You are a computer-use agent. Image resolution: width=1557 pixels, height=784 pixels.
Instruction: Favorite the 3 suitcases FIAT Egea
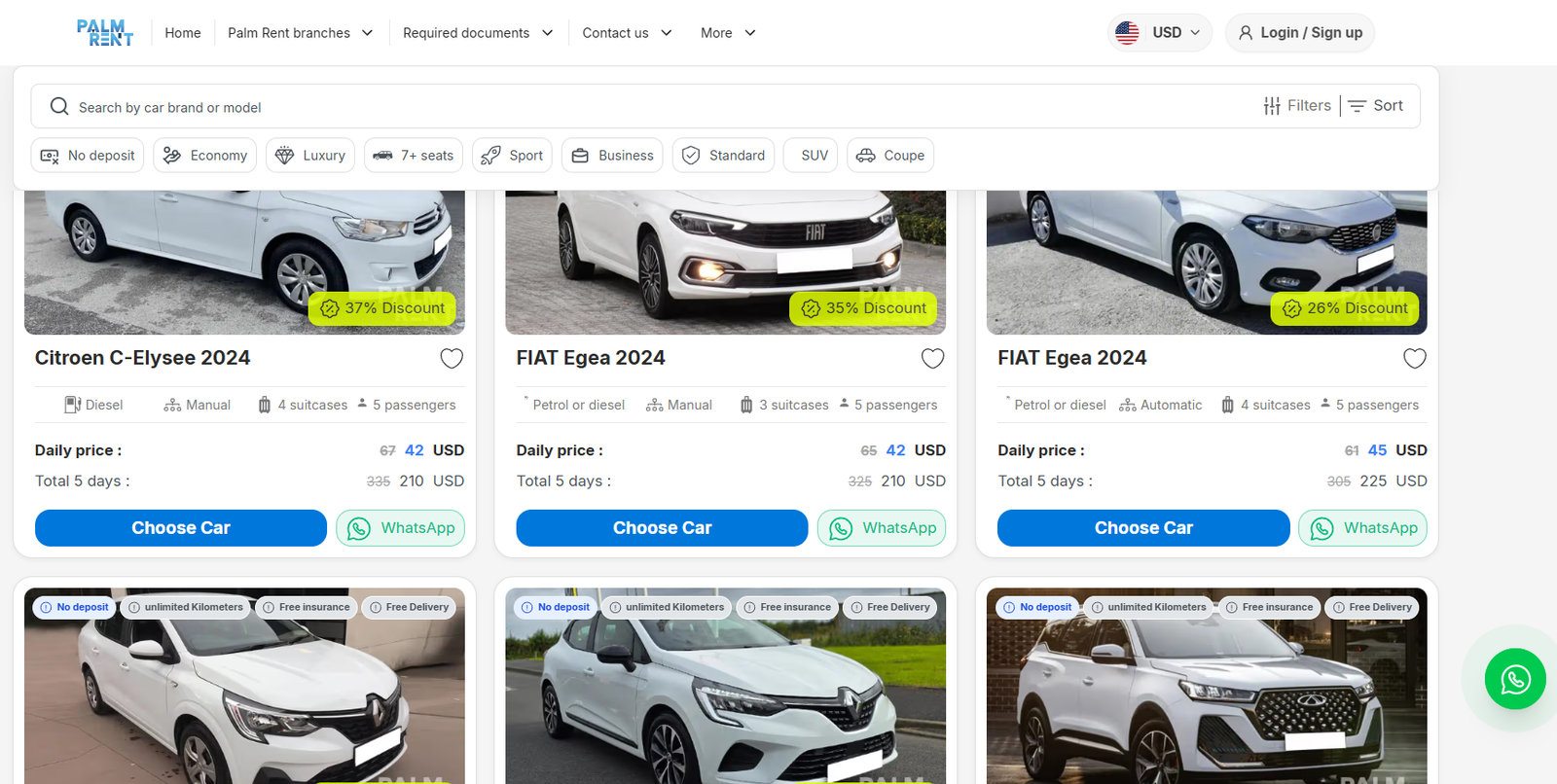(x=933, y=358)
